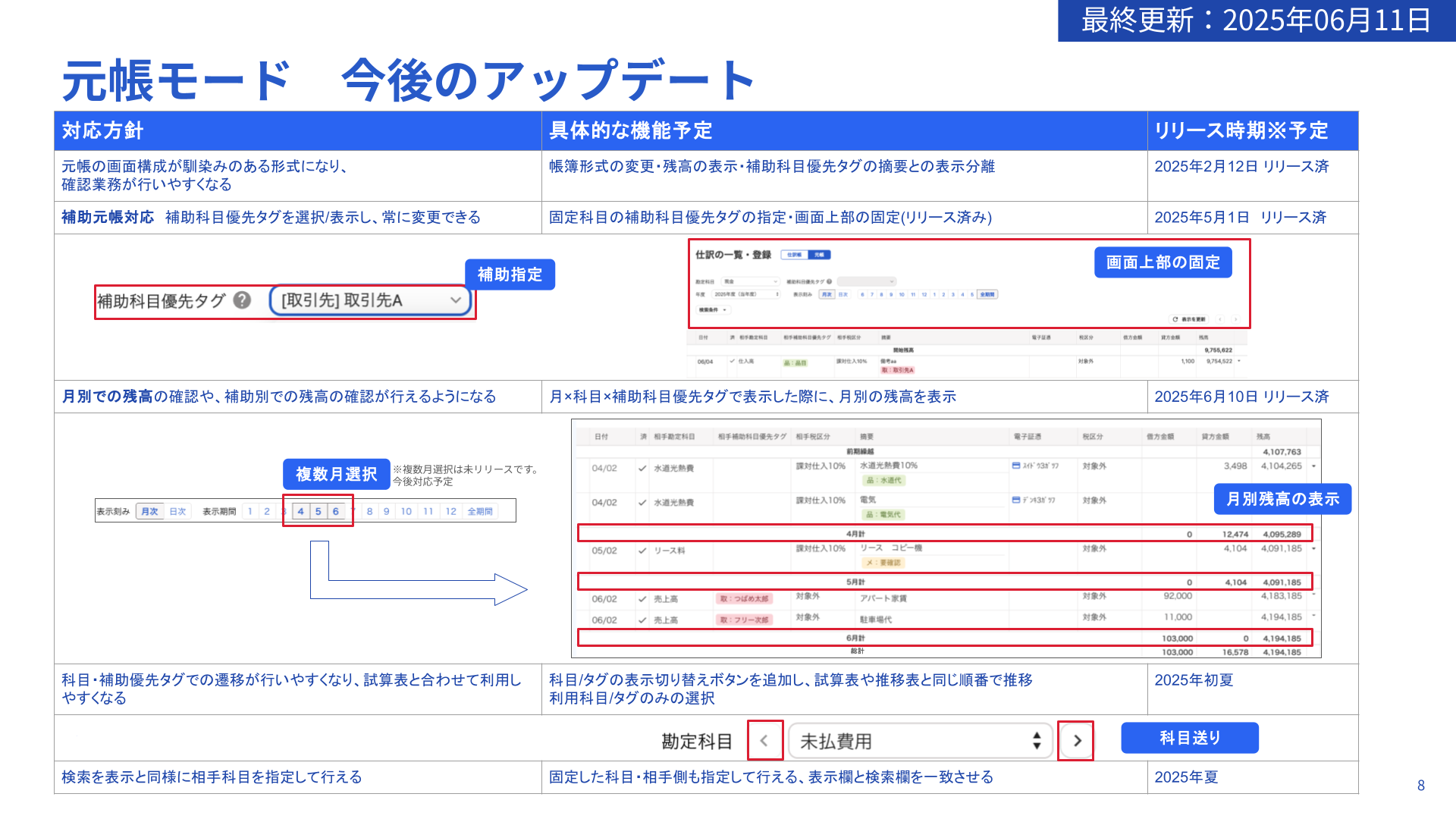Toggle 月次 display interval in bottom-left panel

pyautogui.click(x=150, y=511)
